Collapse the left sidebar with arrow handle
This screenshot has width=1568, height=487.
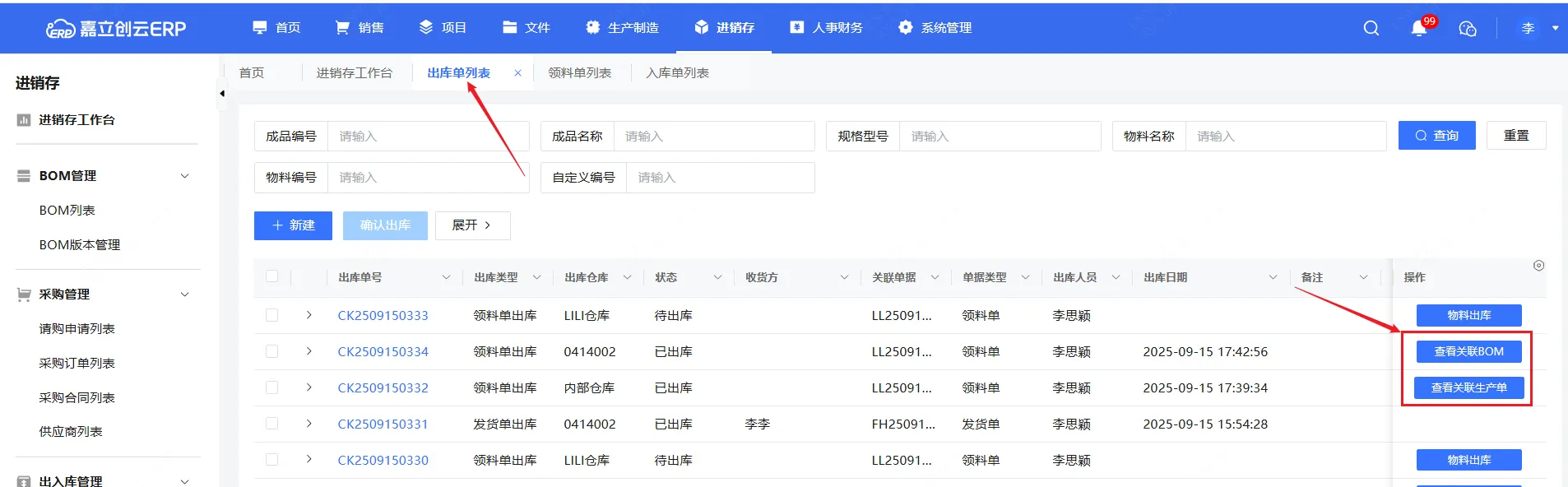coord(222,94)
